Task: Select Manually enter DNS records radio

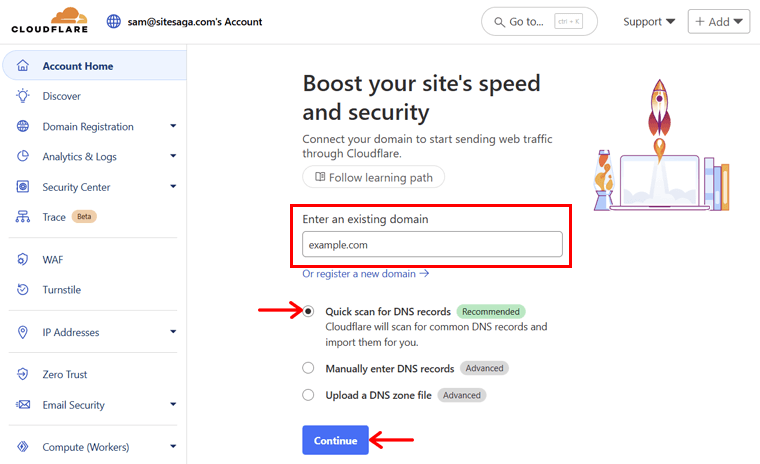Action: pos(308,368)
